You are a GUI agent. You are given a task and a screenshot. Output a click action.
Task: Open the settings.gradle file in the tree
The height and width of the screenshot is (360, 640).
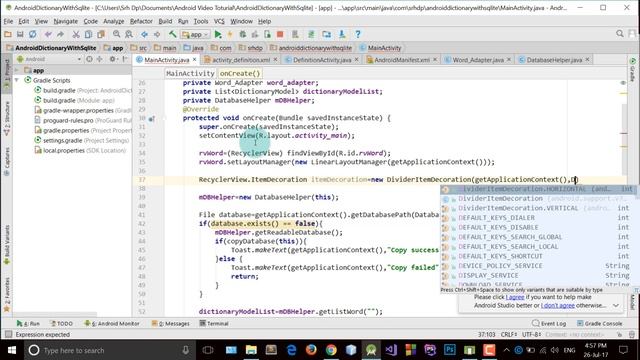tap(82, 140)
